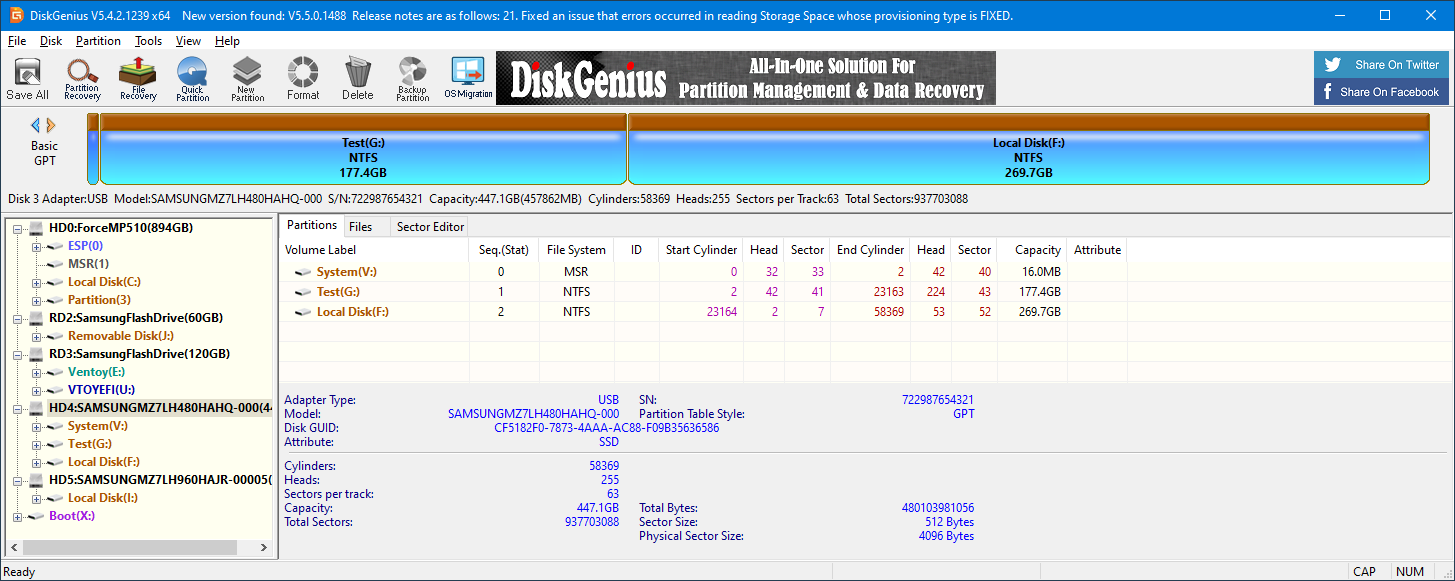Create a New Partition

(x=248, y=78)
